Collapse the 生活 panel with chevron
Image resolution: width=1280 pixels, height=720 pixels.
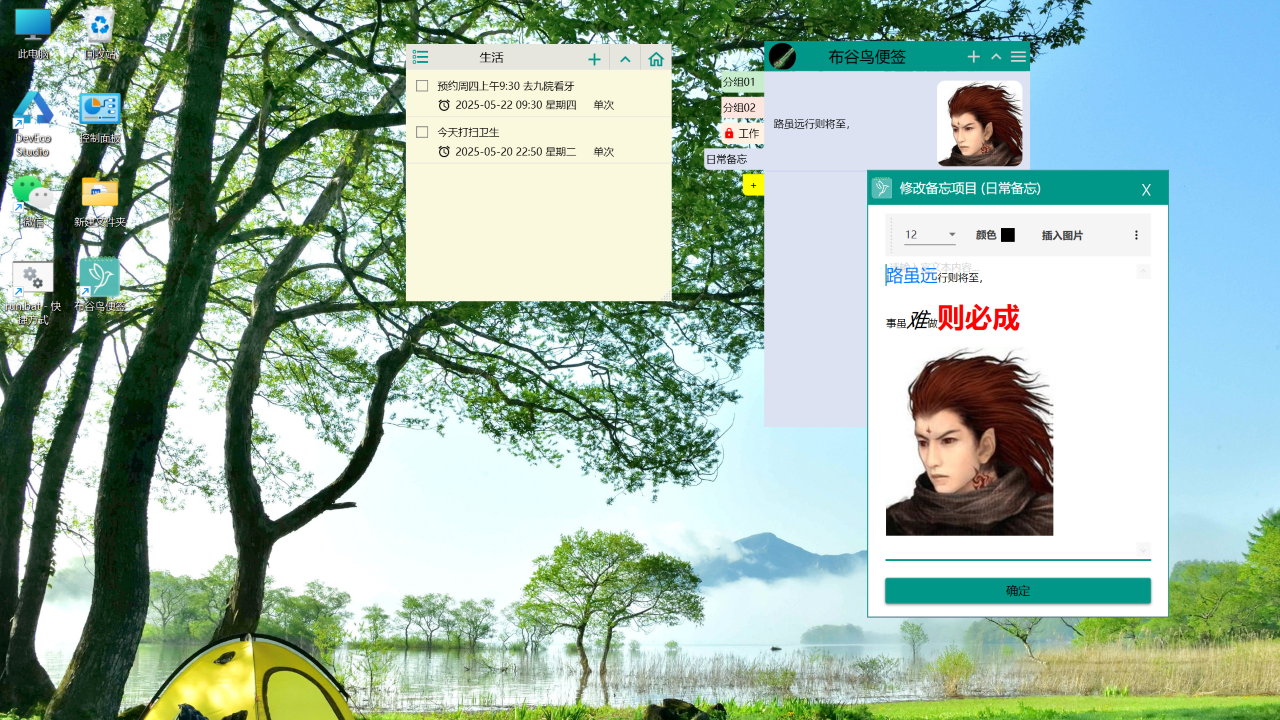(625, 59)
